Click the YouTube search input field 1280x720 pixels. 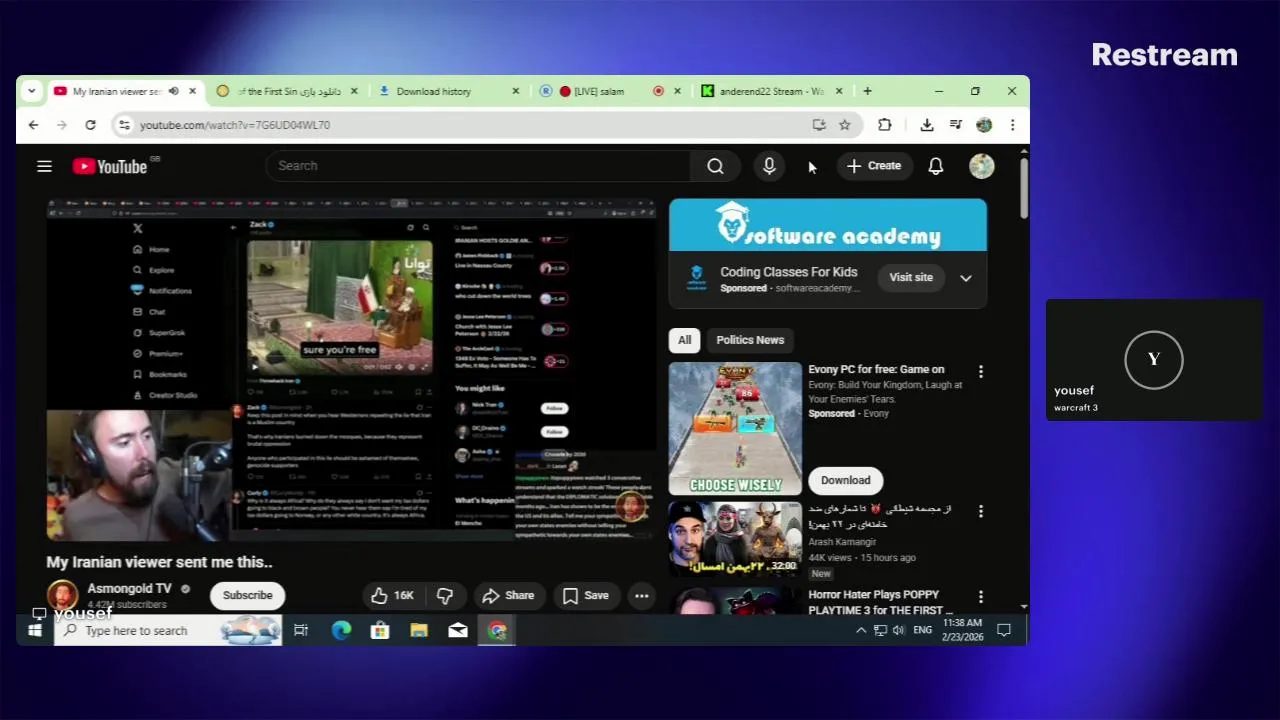click(477, 166)
